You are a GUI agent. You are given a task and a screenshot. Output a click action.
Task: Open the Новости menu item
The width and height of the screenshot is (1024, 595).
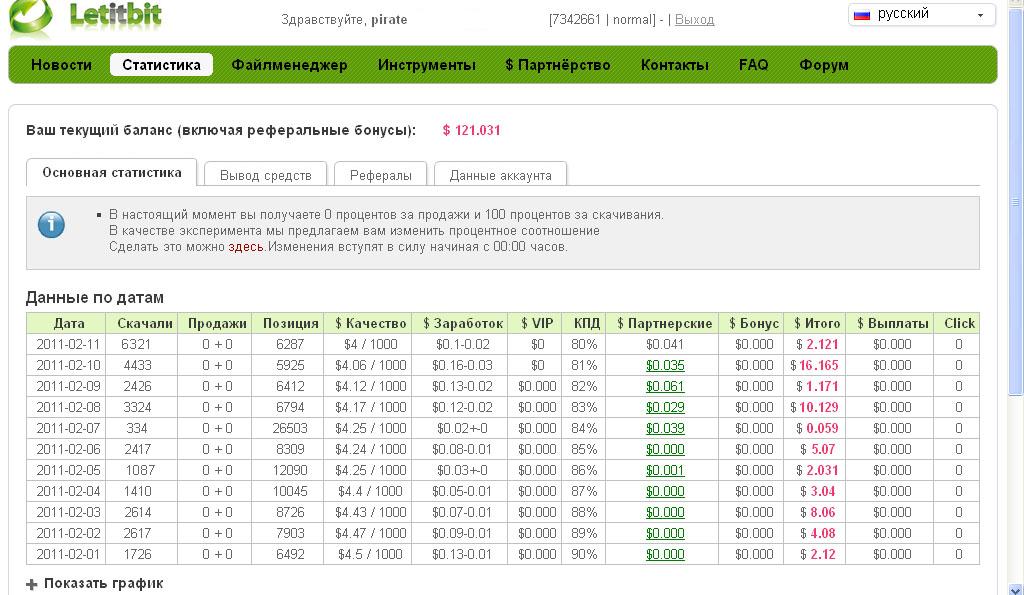click(x=61, y=65)
